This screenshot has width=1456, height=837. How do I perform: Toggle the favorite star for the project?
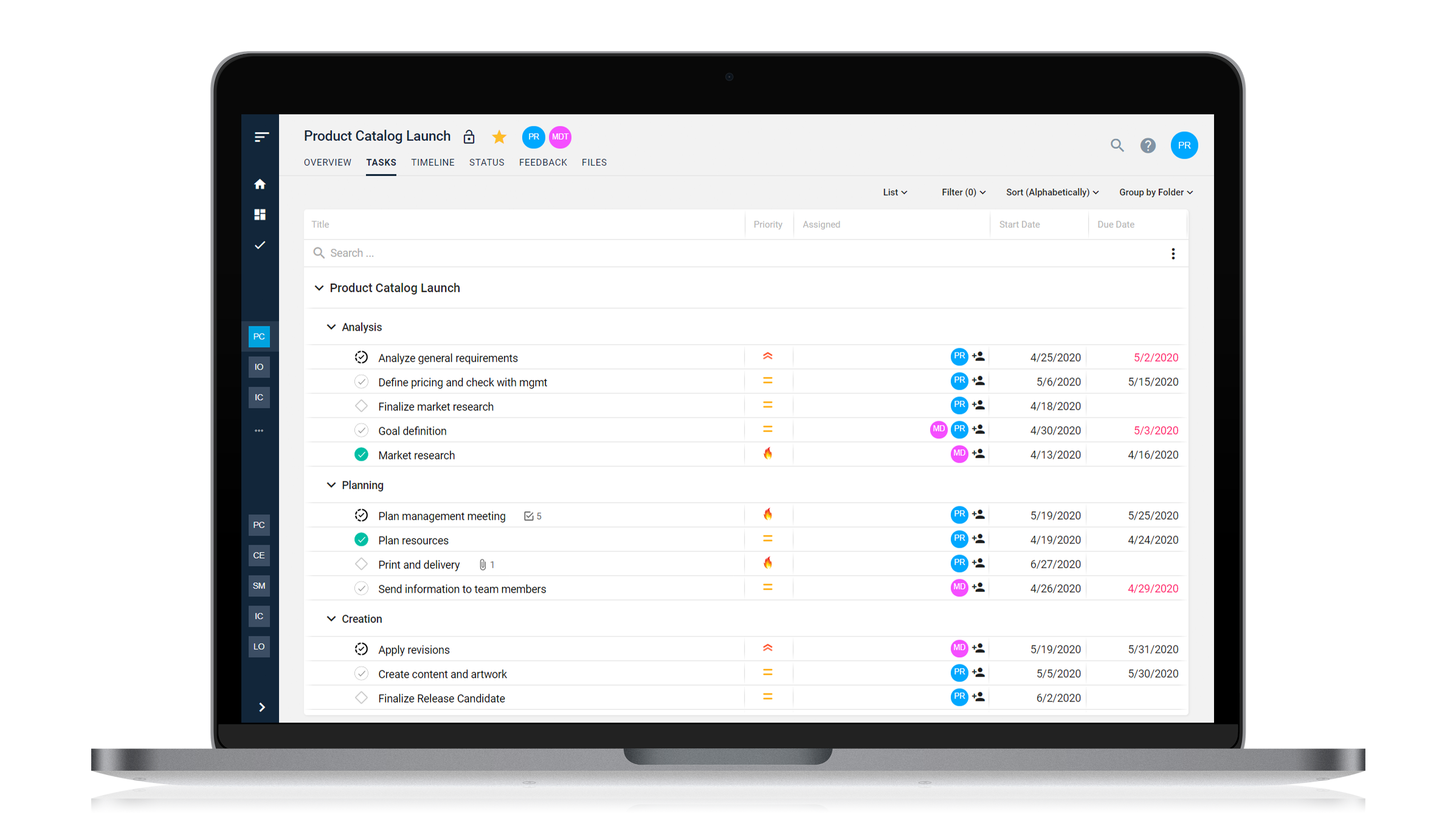click(499, 137)
